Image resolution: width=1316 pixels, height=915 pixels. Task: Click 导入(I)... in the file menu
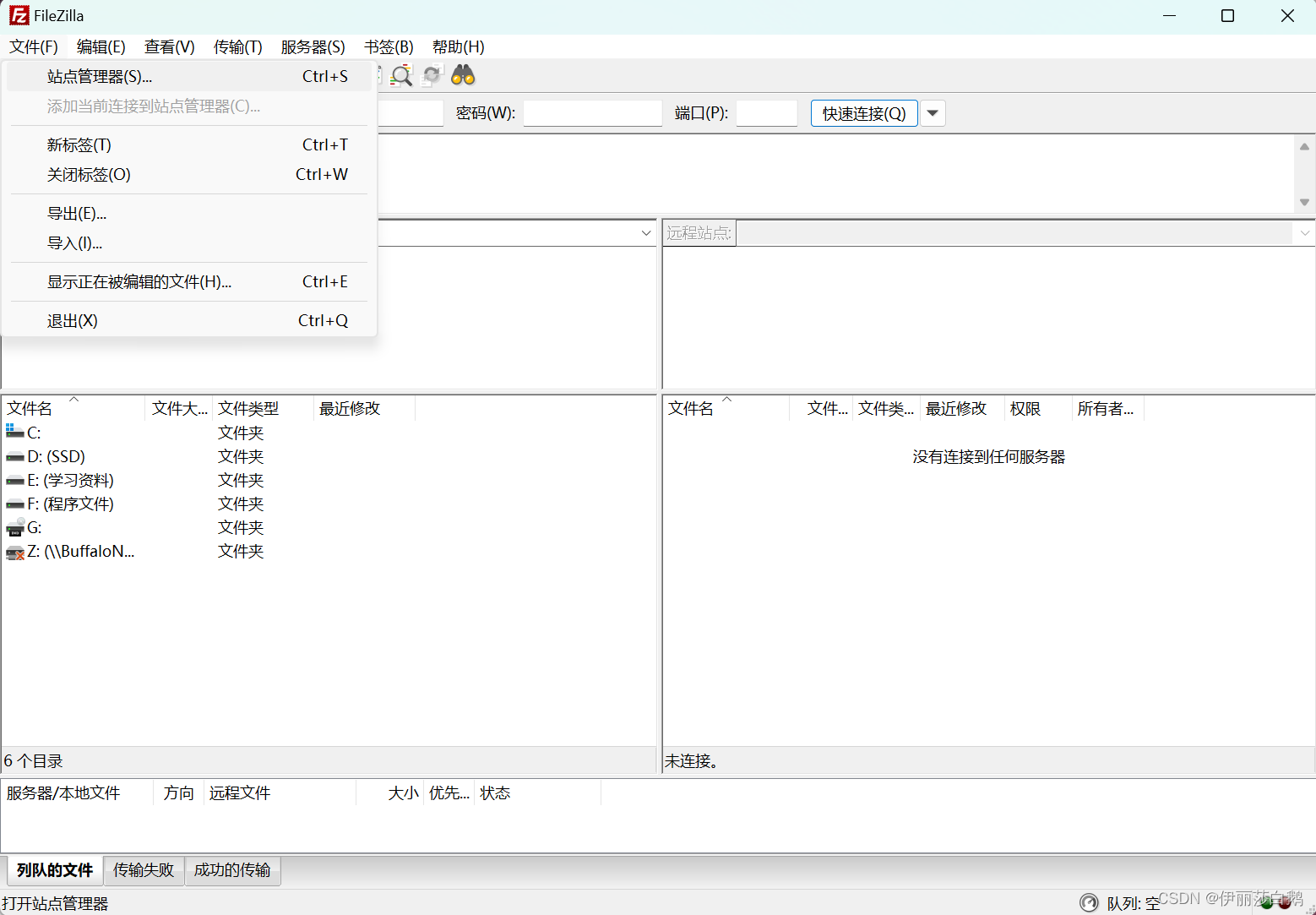189,242
